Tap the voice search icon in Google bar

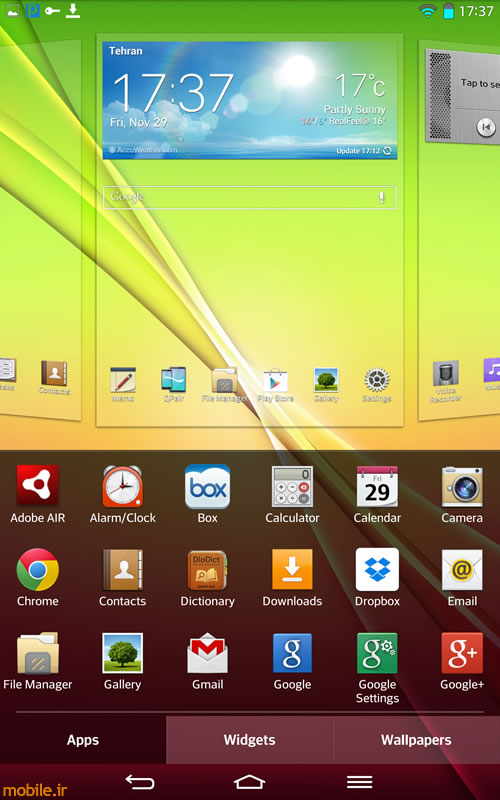coord(382,197)
